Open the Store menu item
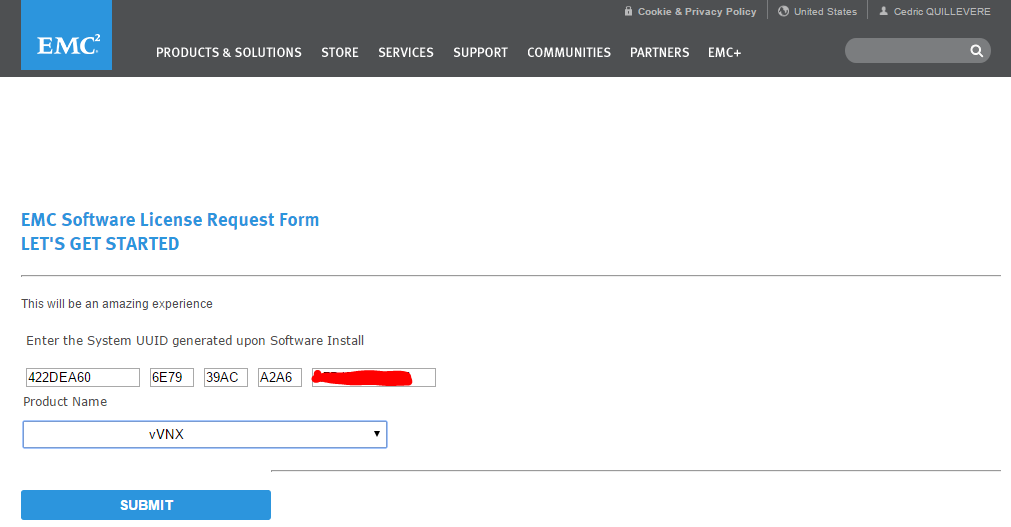The image size is (1011, 527). (x=340, y=52)
